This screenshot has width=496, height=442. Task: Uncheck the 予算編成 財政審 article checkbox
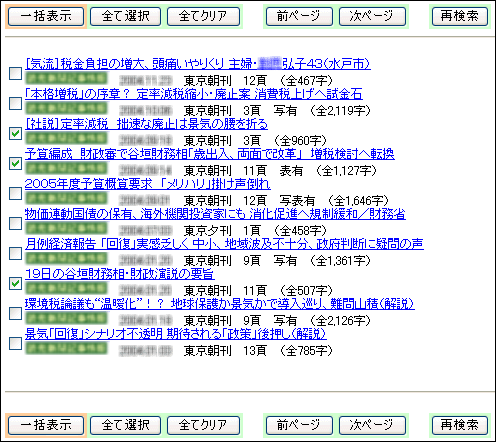[15, 163]
